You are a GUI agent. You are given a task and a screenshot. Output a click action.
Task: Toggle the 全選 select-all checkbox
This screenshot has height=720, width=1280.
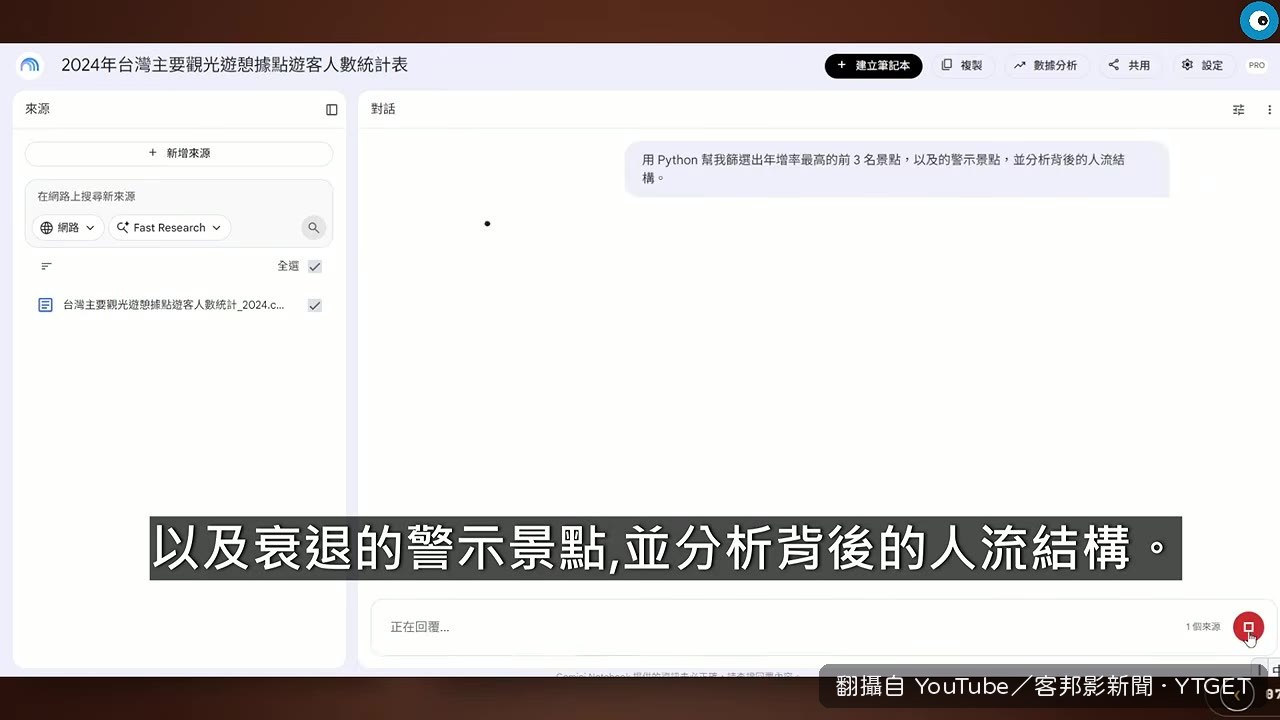[315, 266]
